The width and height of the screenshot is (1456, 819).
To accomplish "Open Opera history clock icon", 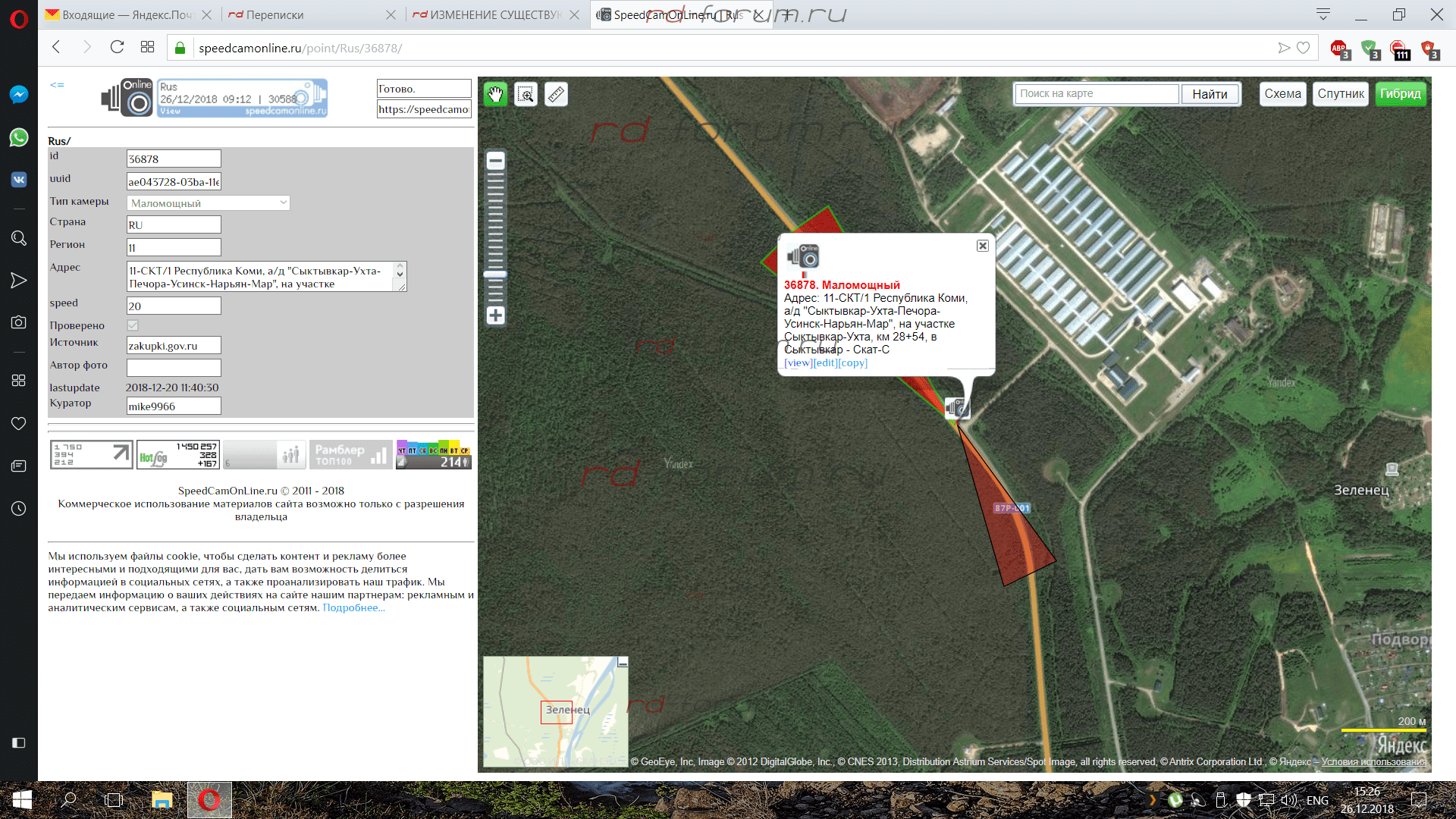I will point(19,508).
